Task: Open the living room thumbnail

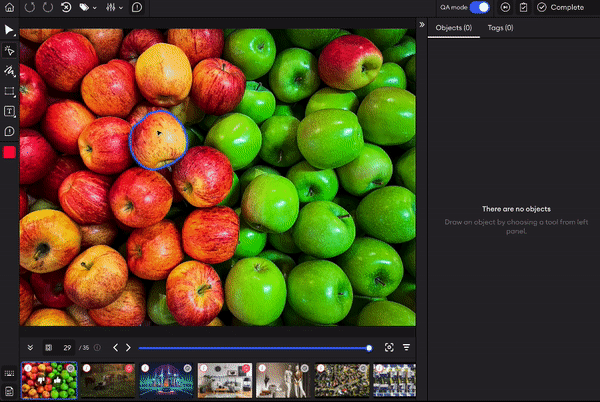Action: (224, 381)
